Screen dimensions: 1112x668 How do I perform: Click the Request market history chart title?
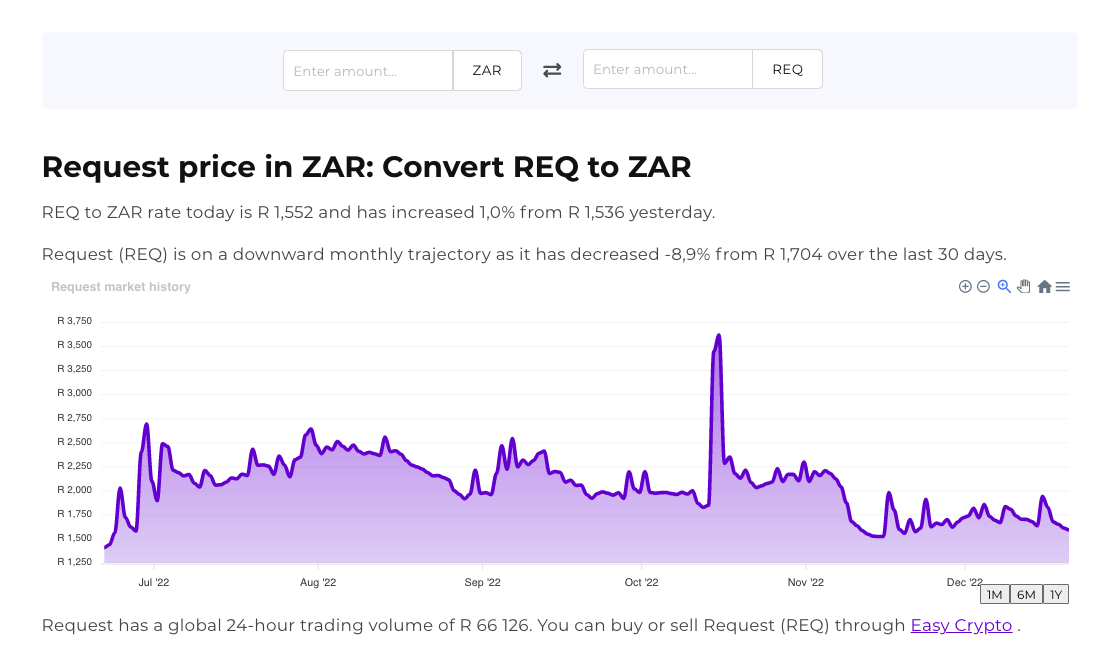pyautogui.click(x=121, y=287)
